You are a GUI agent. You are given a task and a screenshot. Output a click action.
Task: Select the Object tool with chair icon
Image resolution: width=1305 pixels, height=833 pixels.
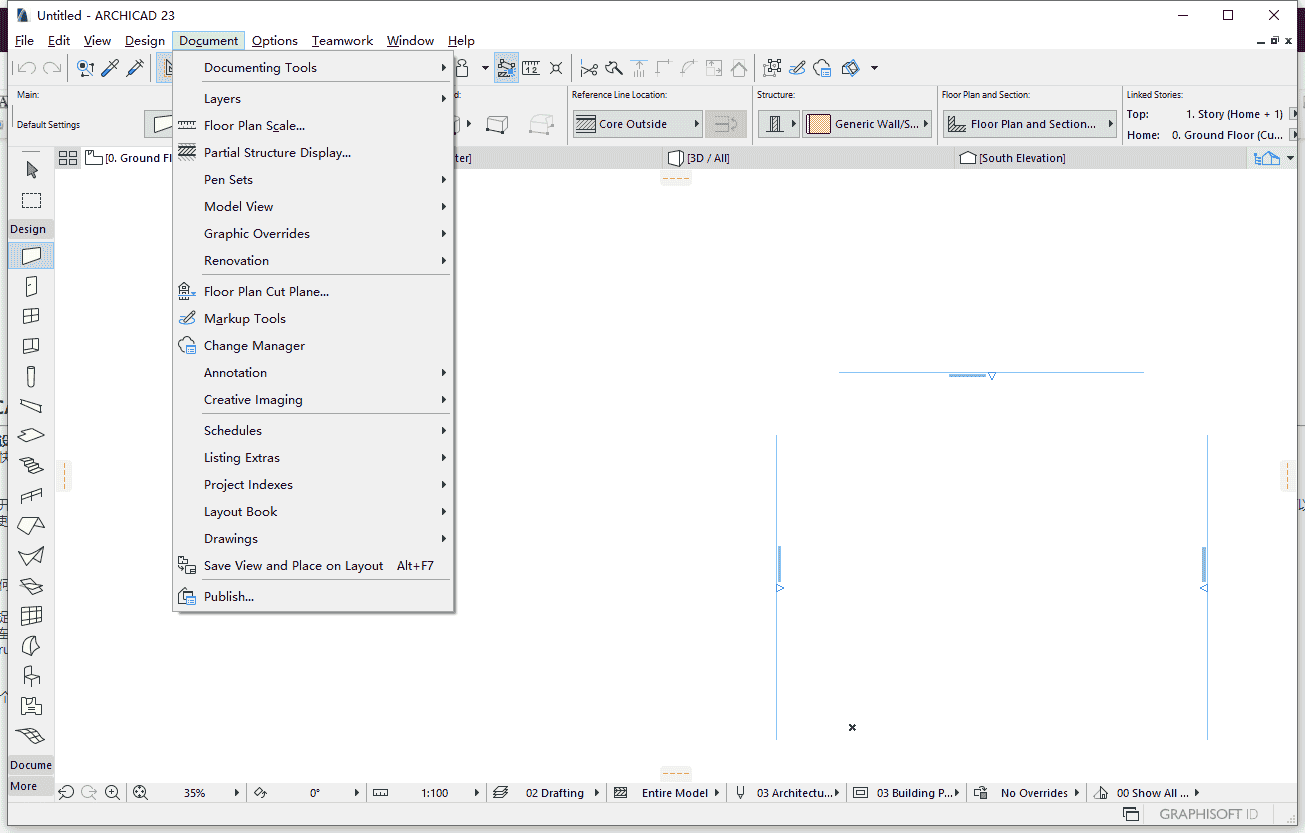coord(31,676)
